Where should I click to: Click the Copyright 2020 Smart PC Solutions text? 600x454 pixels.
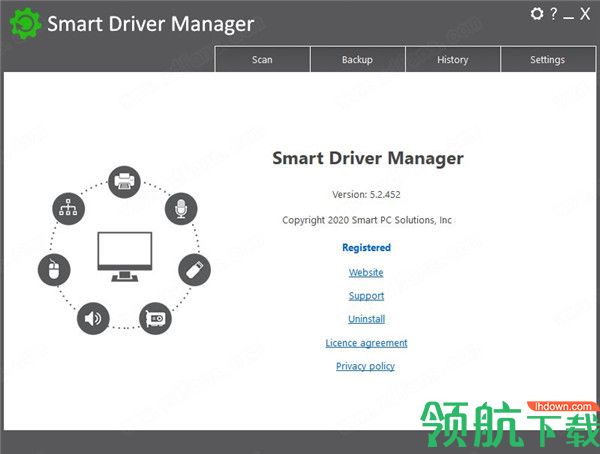(x=367, y=220)
